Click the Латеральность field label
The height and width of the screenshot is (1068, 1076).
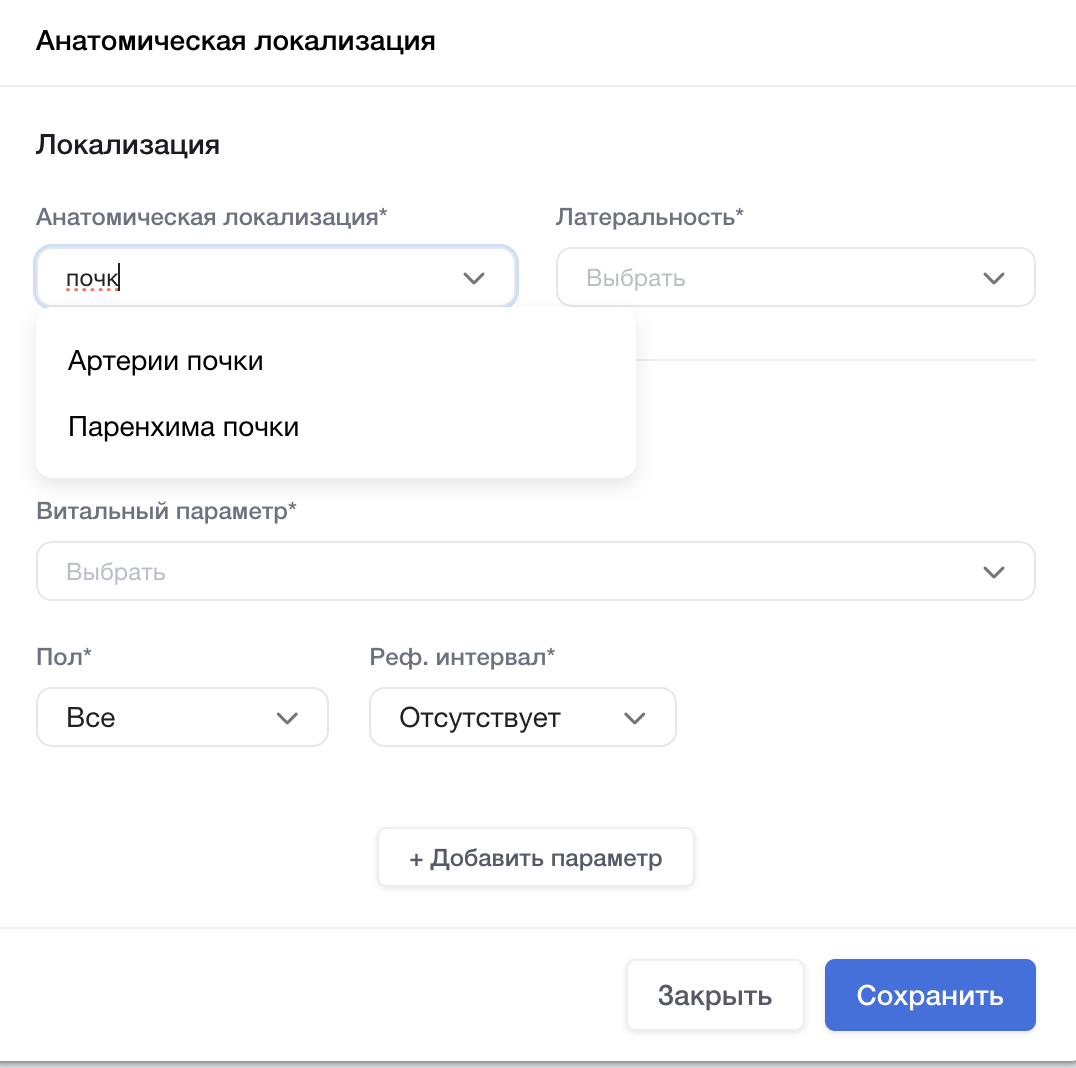coord(650,217)
